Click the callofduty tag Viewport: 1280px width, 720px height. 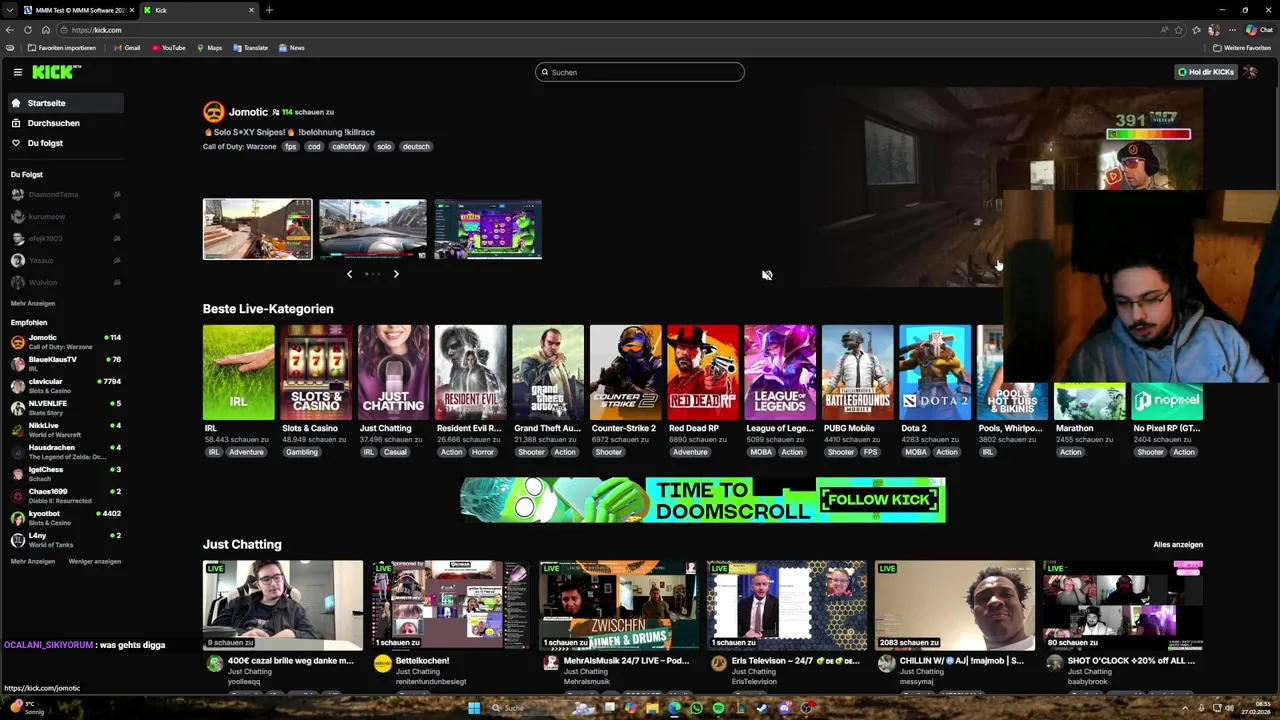(x=349, y=146)
